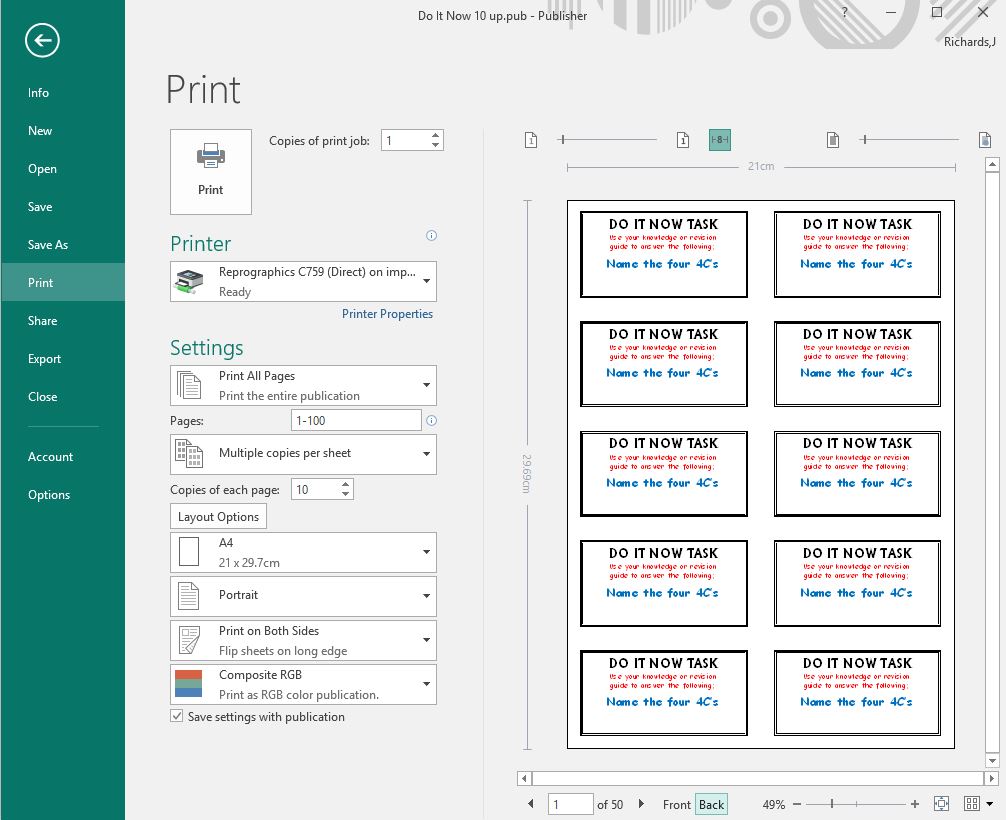Screen dimensions: 1006x820
Task: Select Export from the left menu
Action: click(x=45, y=359)
